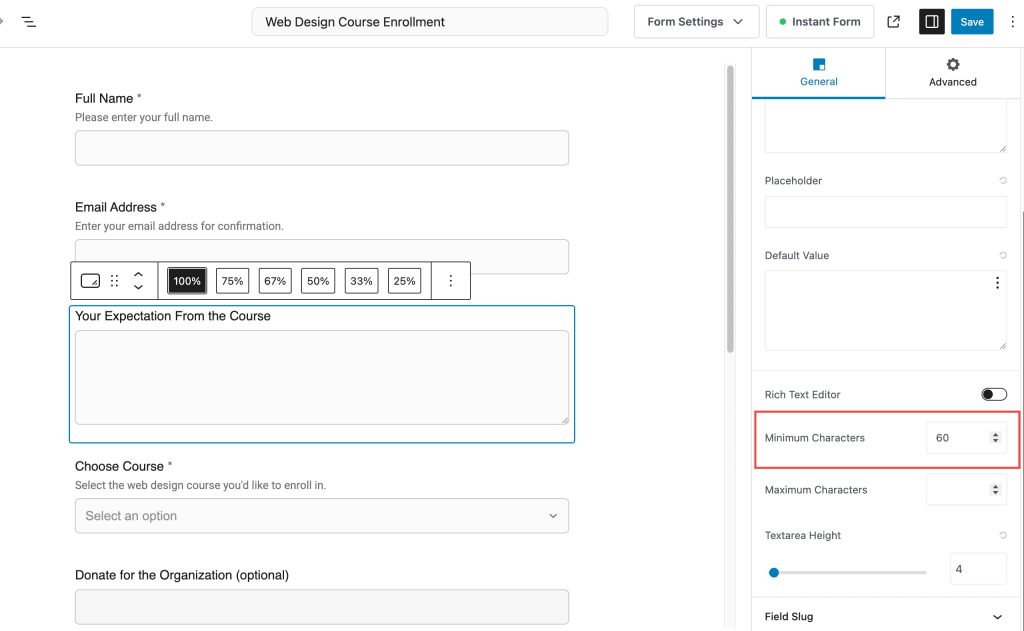Viewport: 1024px width, 631px height.
Task: Switch to the Advanced tab
Action: point(952,73)
